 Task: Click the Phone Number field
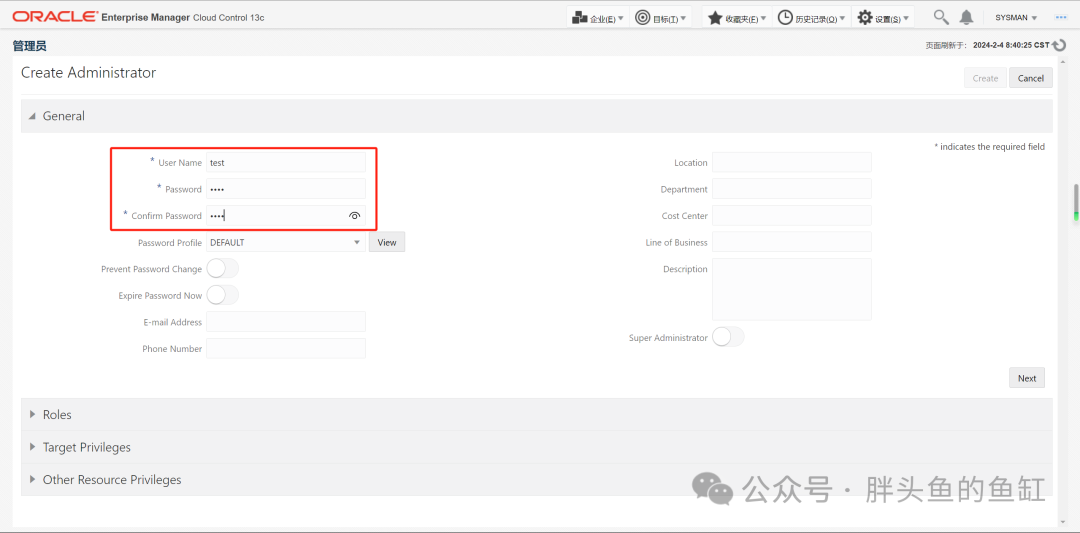286,348
